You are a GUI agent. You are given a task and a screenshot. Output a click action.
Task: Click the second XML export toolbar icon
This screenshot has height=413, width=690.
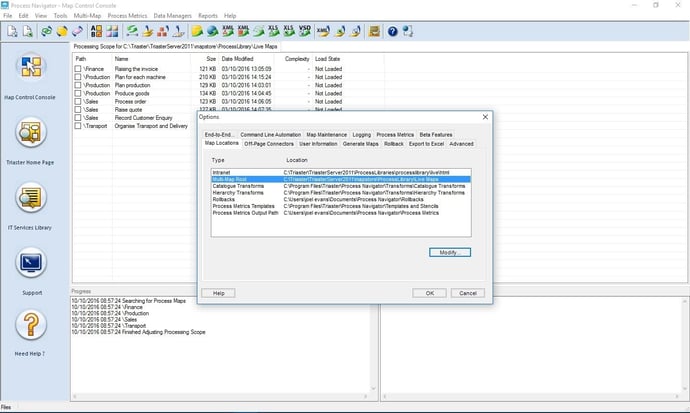click(243, 31)
